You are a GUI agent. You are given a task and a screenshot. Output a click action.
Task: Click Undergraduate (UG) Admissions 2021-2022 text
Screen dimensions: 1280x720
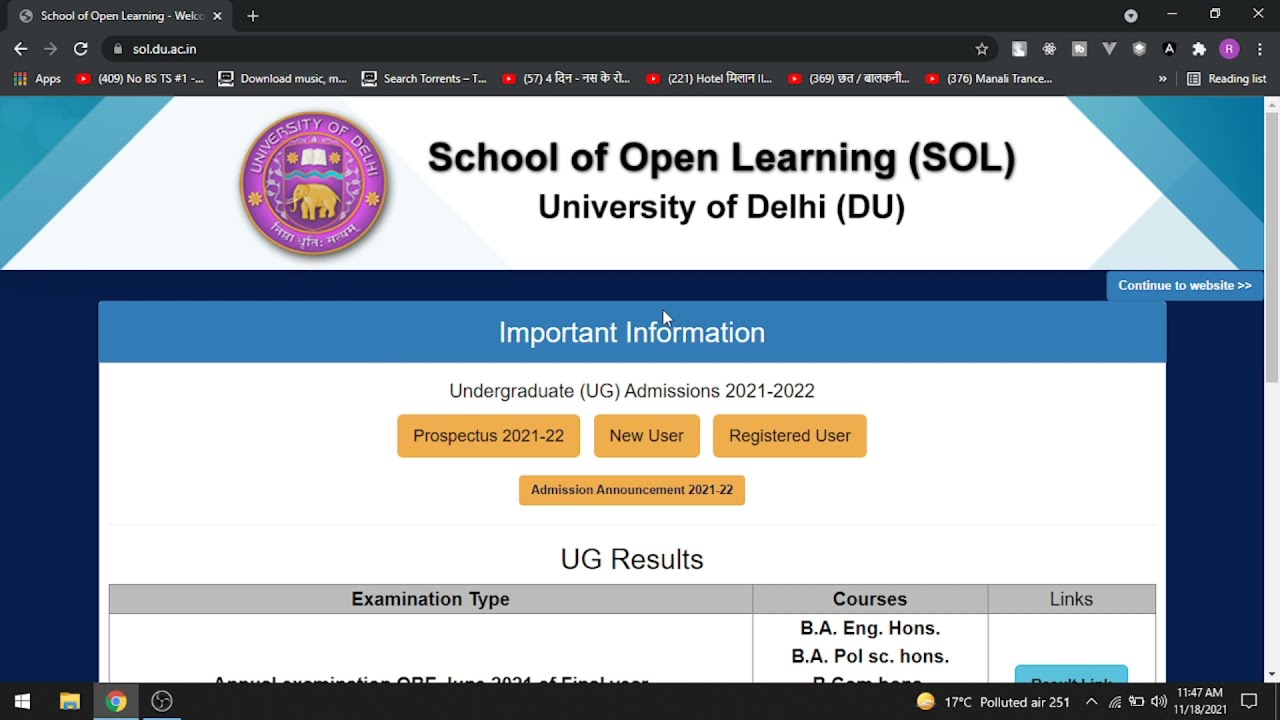[x=632, y=391]
